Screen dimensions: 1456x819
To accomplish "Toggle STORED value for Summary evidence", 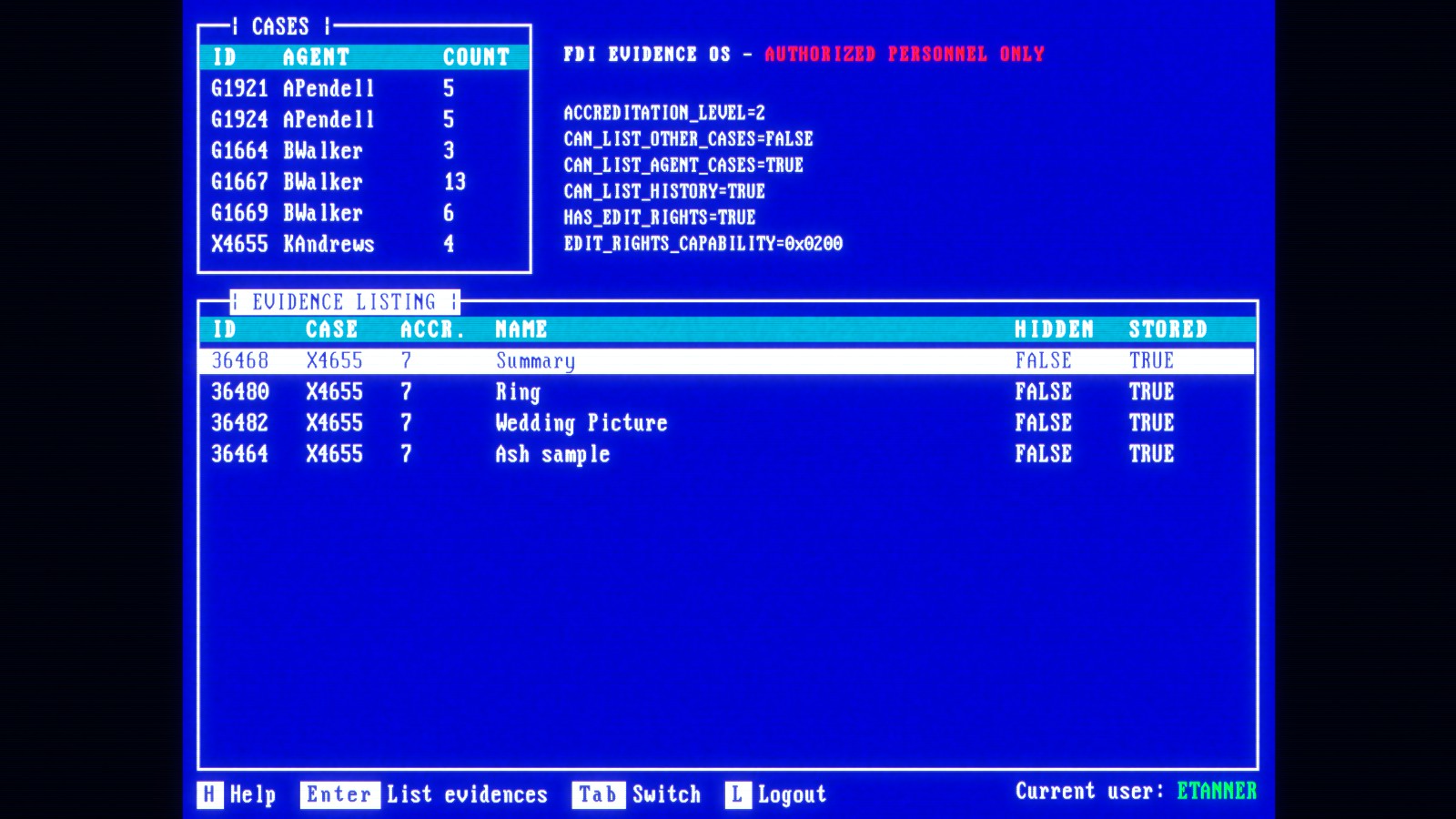I will point(1150,360).
